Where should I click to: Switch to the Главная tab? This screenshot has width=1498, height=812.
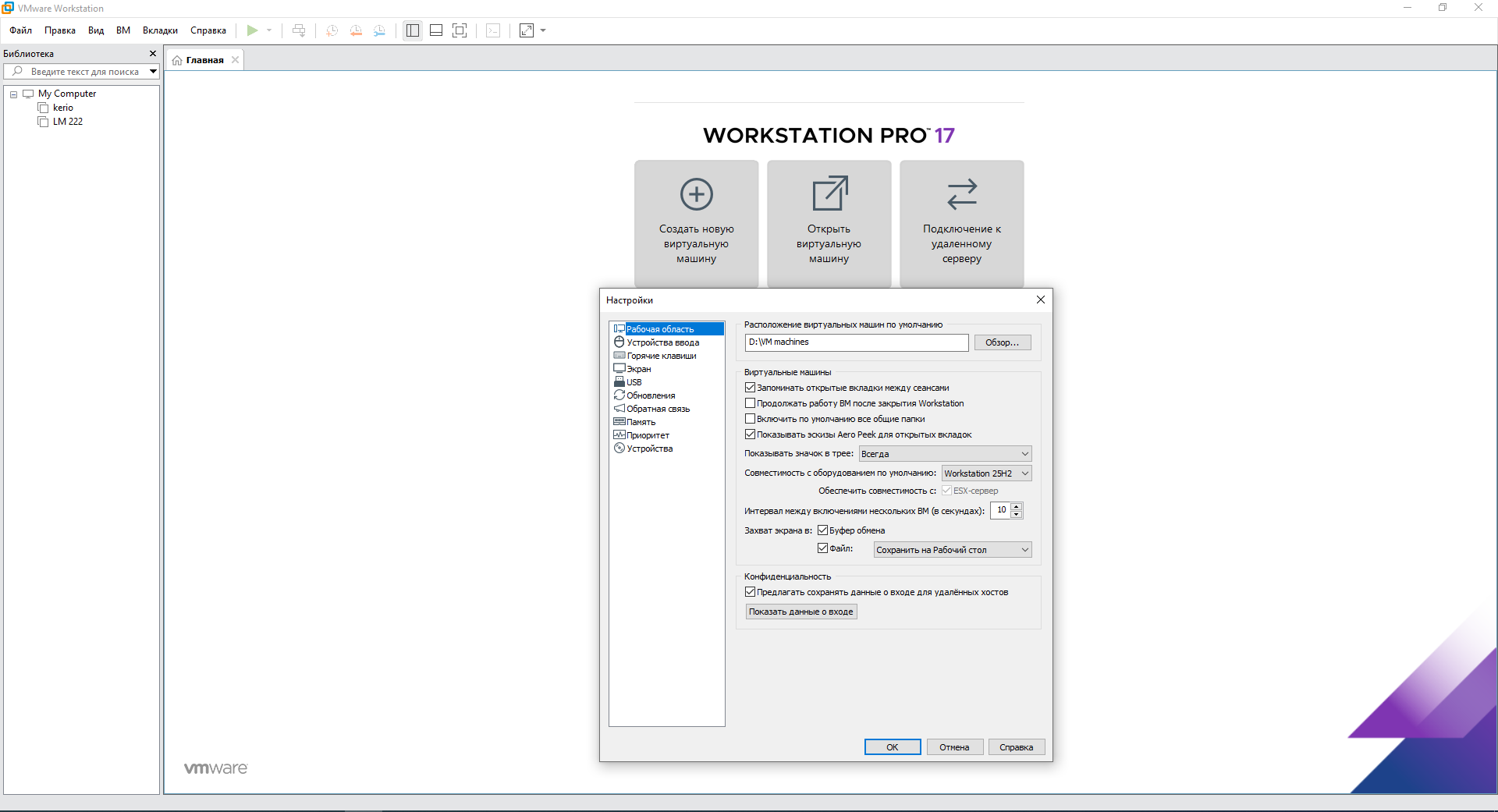[204, 60]
